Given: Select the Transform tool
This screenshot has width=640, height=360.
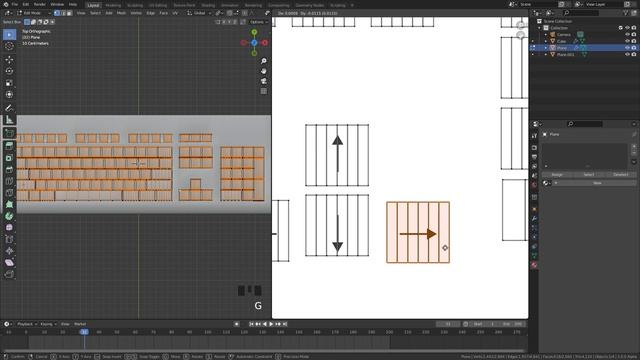Looking at the screenshot, I should 9,94.
